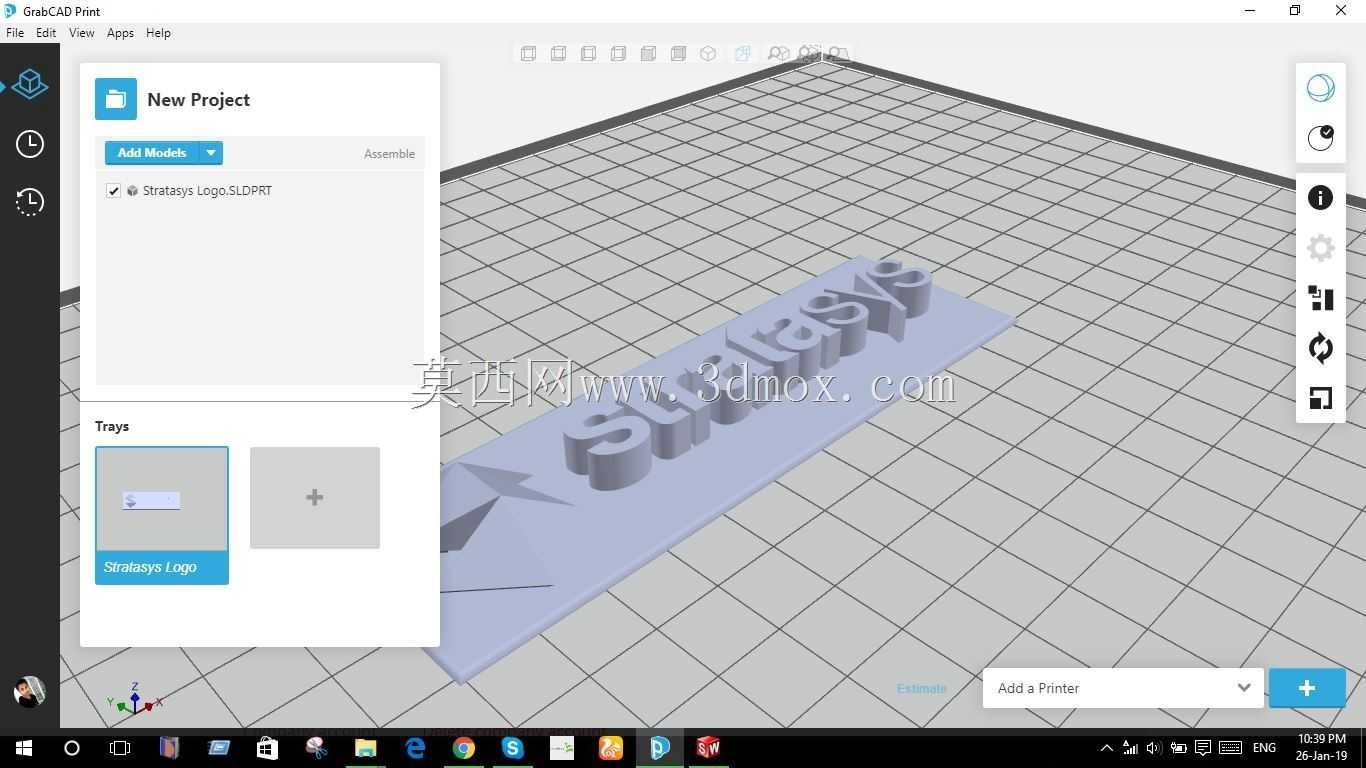Switch to slice preview icon with checkmark
The height and width of the screenshot is (768, 1366).
(x=1320, y=137)
